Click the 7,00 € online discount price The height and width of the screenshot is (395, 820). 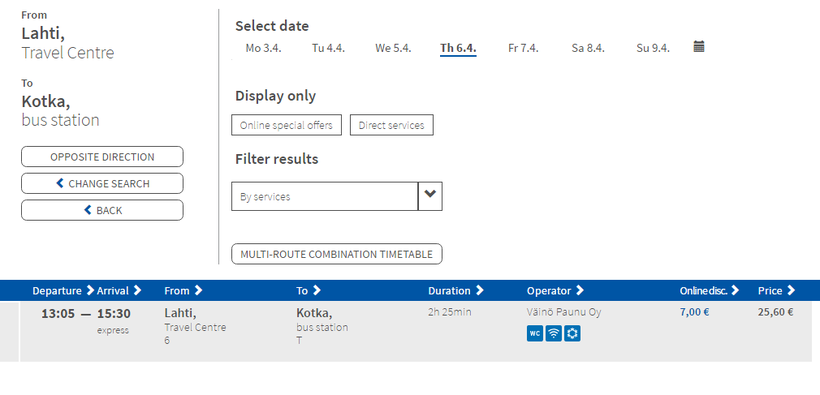[694, 312]
